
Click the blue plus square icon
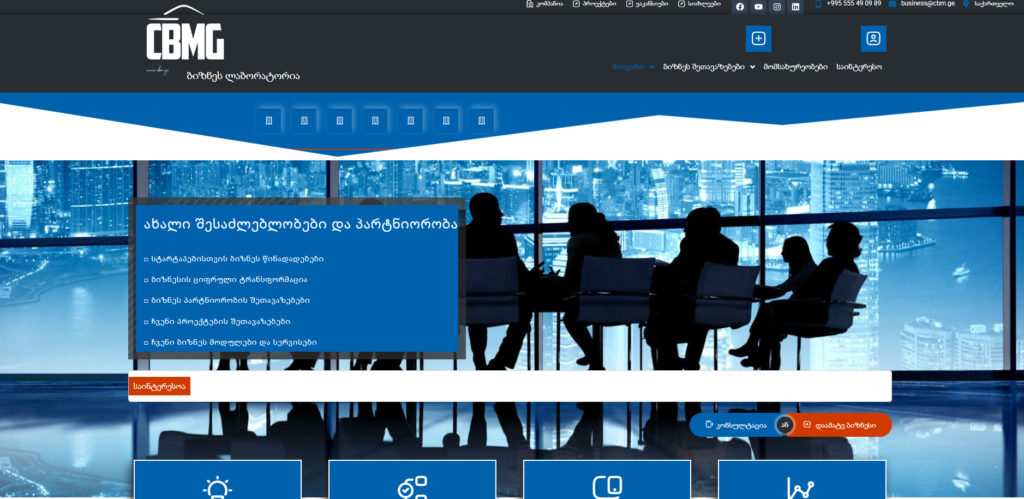pos(758,39)
